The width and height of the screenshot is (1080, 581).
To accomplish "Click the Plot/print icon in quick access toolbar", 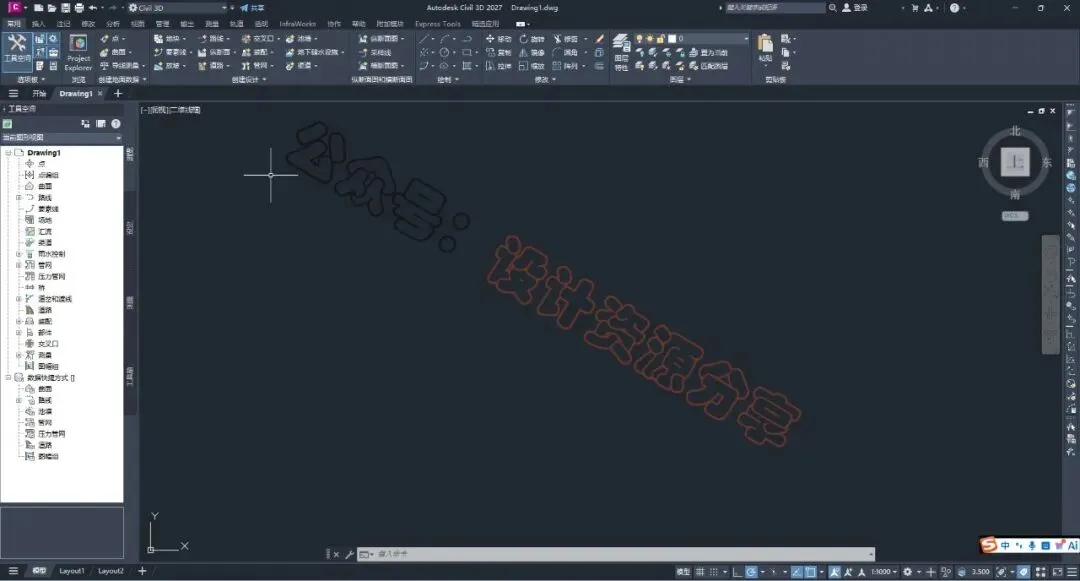I will click(79, 8).
